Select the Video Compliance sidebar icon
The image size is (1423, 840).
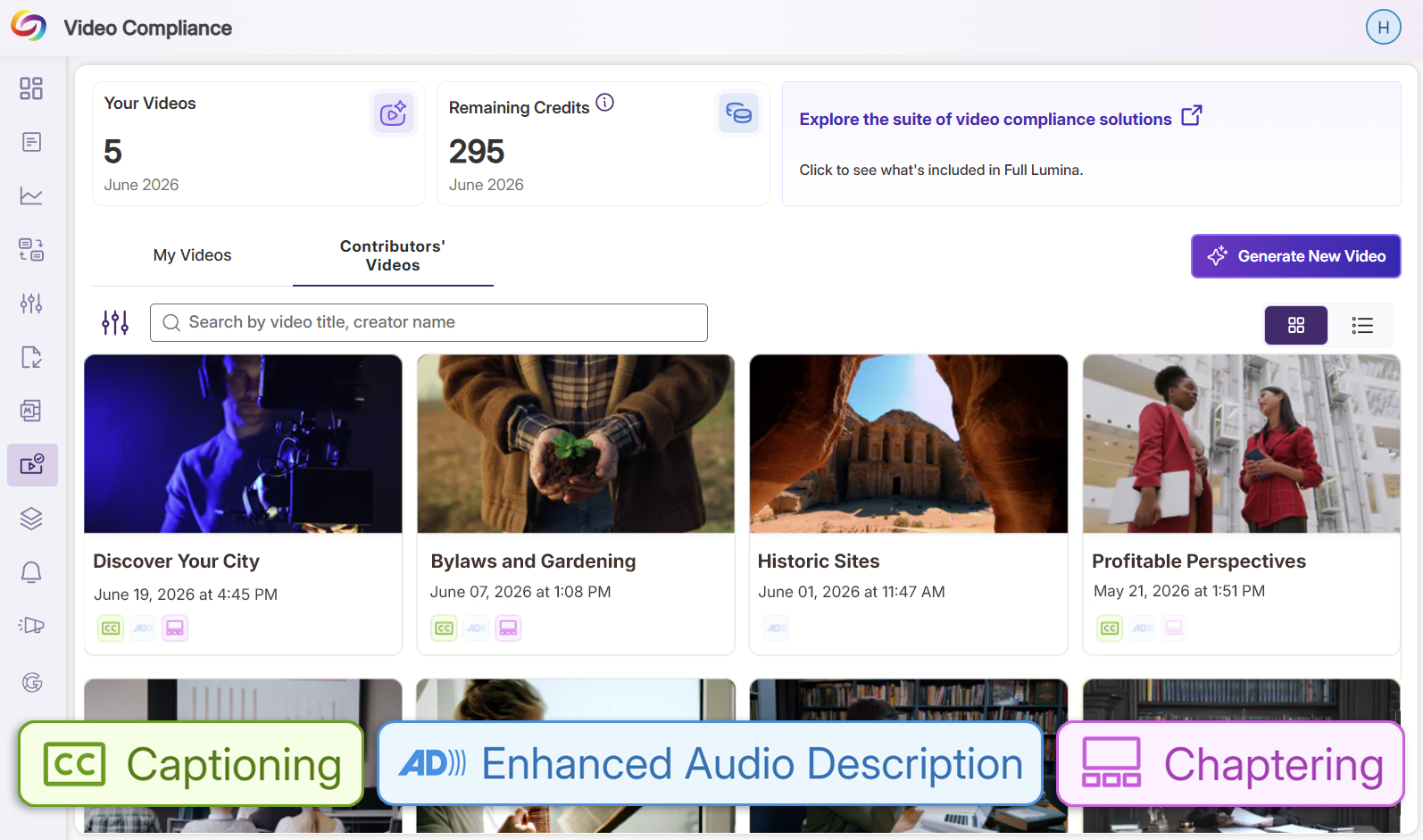(32, 464)
